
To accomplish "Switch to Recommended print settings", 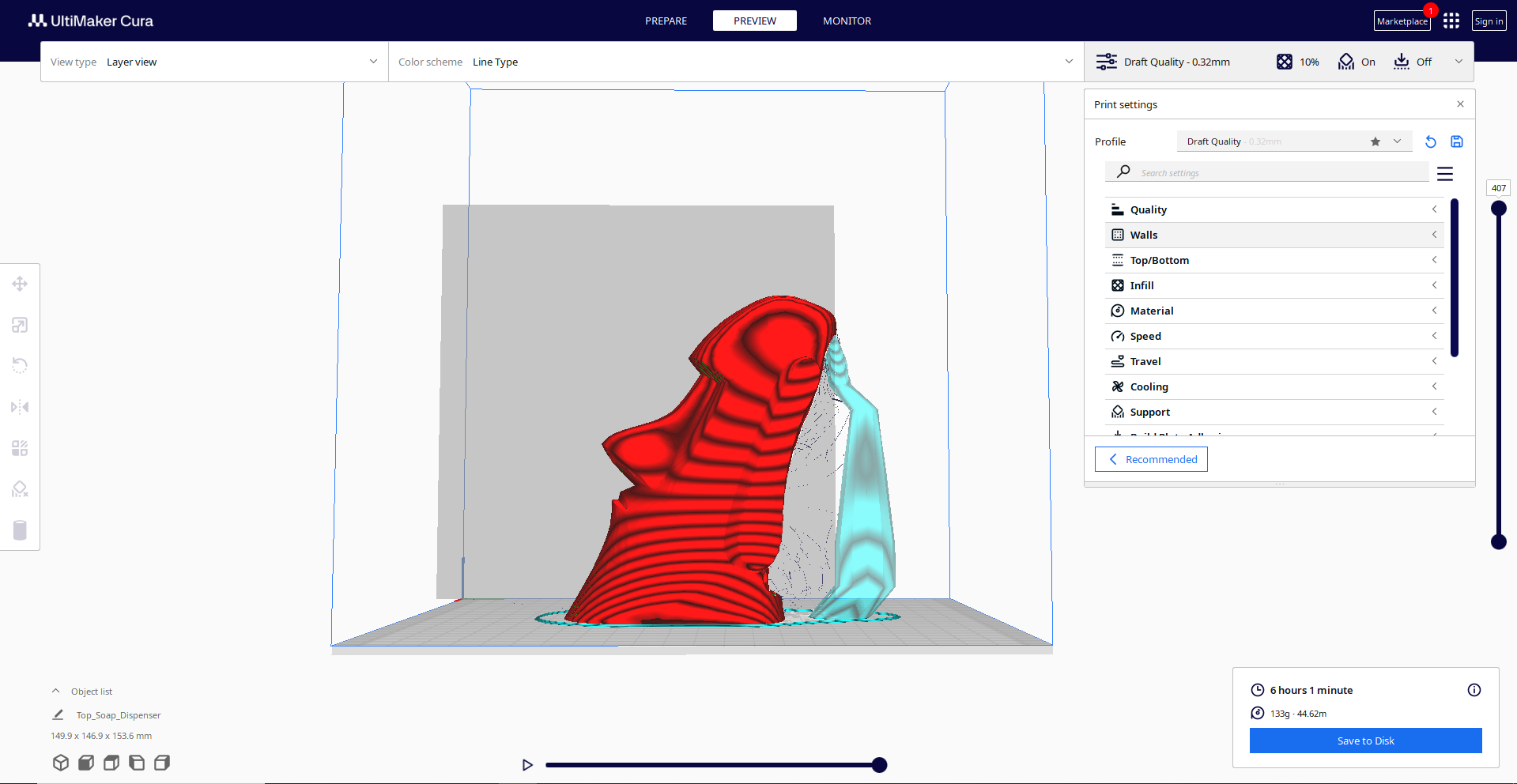I will click(1151, 459).
